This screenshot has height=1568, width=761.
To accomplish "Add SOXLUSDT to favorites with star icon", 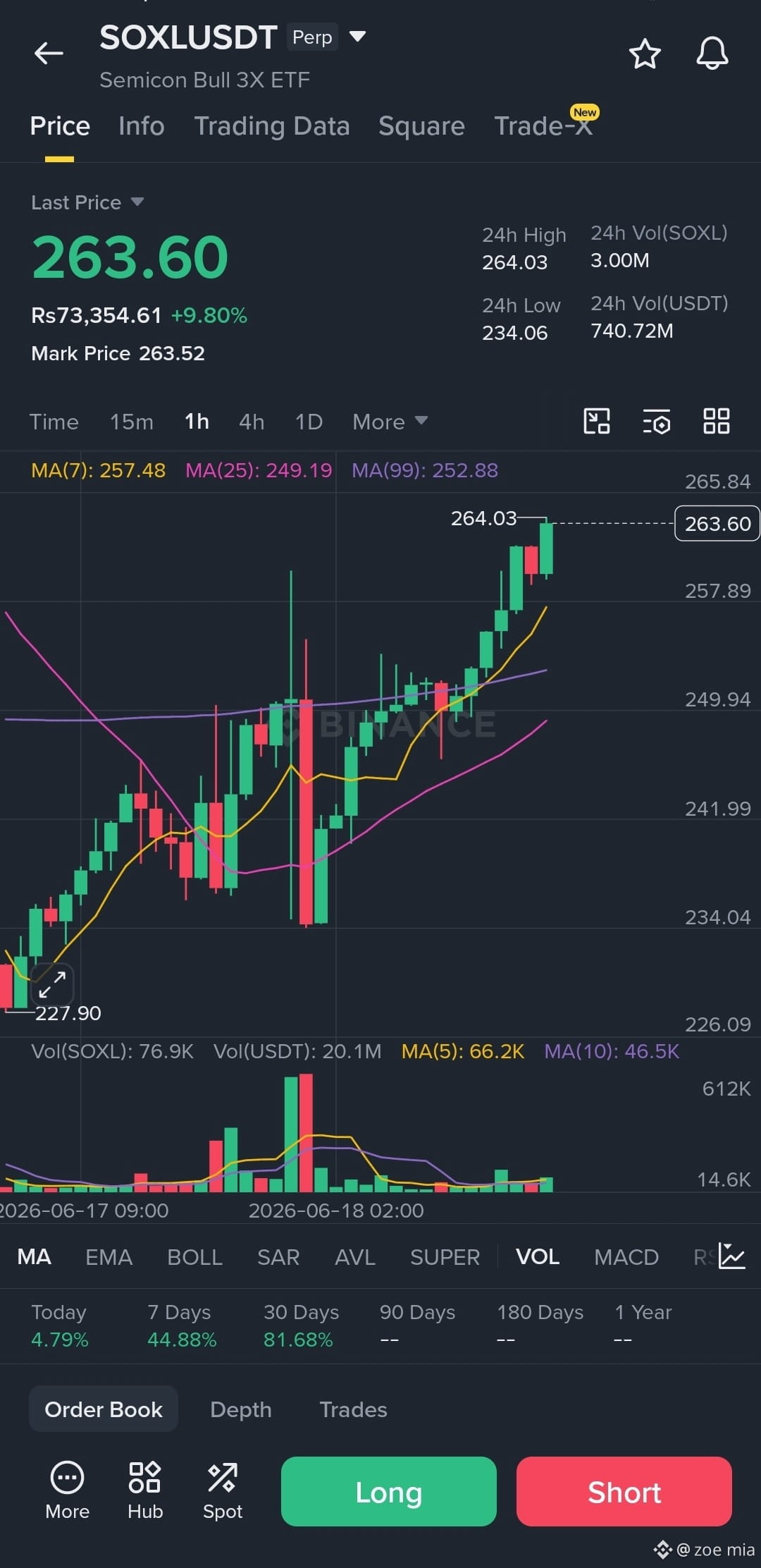I will (645, 54).
